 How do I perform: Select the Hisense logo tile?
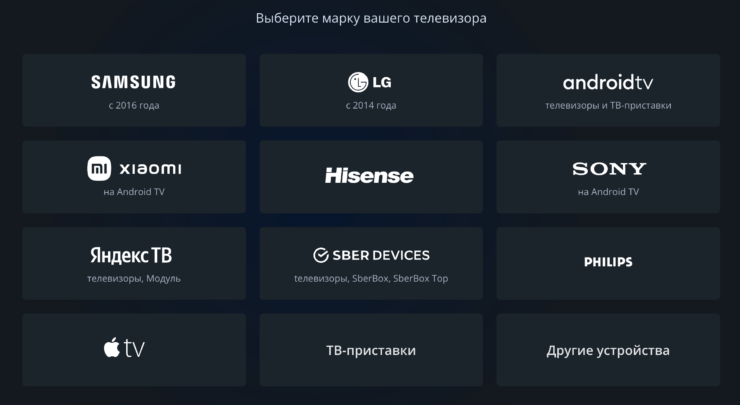tap(369, 176)
